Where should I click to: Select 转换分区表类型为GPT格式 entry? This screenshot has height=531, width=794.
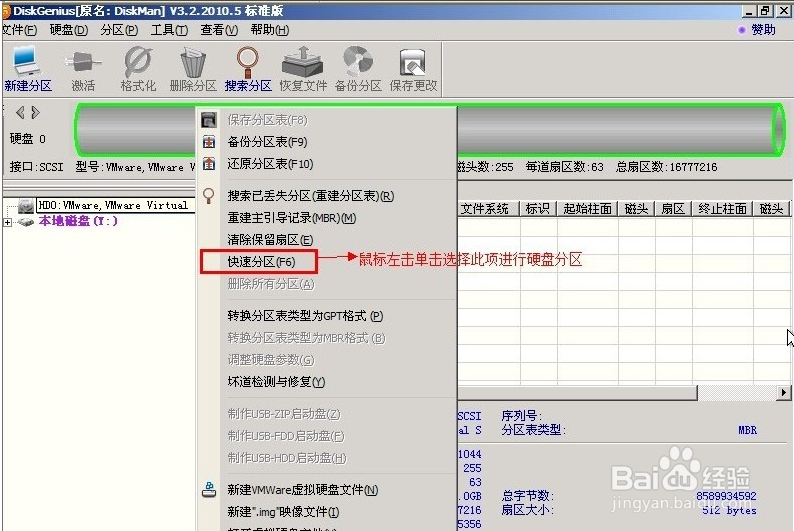[x=305, y=316]
